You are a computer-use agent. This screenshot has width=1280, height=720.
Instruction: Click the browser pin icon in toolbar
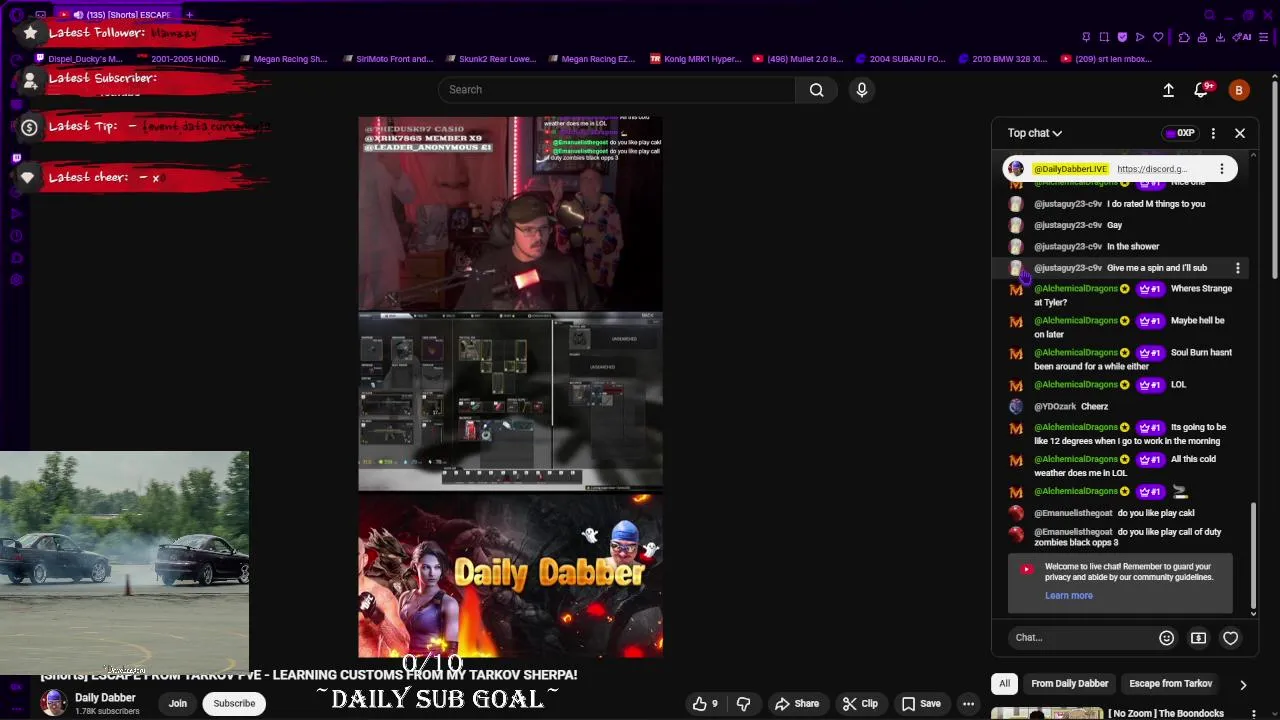(x=1086, y=37)
